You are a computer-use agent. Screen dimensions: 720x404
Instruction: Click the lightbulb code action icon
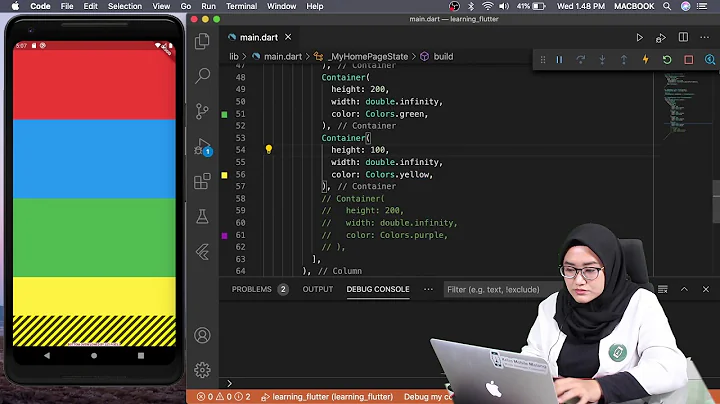[x=268, y=150]
